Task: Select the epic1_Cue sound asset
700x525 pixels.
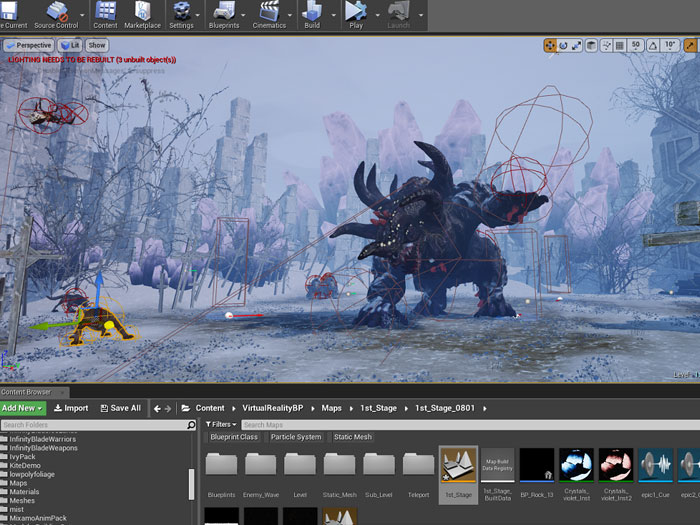Action: click(655, 475)
